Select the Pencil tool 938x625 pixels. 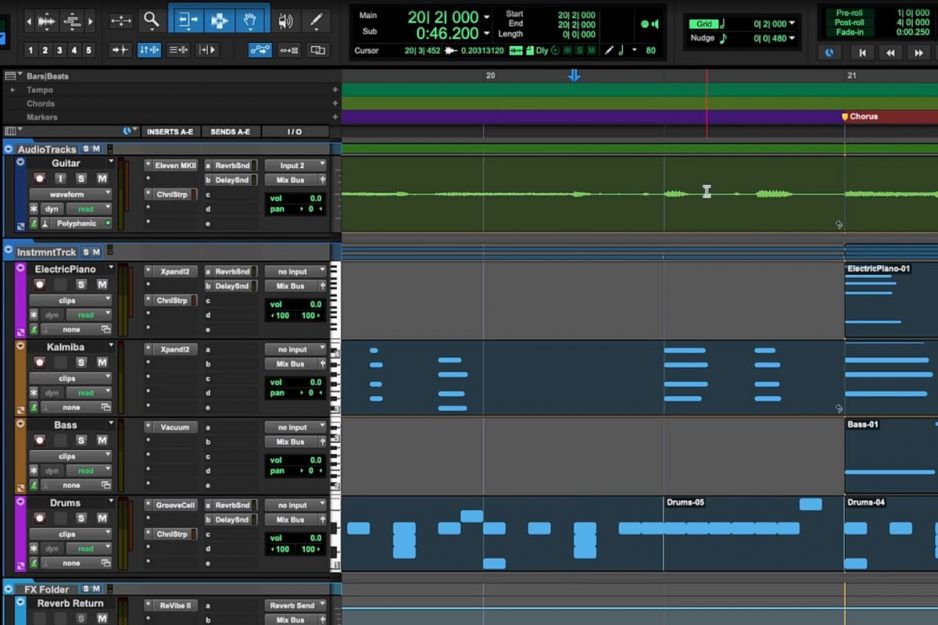pyautogui.click(x=317, y=19)
